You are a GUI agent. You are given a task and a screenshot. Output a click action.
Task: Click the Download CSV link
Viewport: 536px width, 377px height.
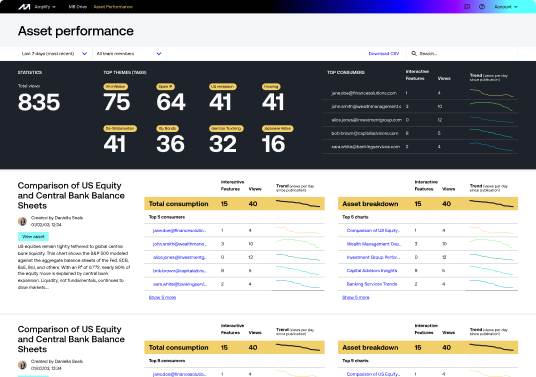point(384,54)
